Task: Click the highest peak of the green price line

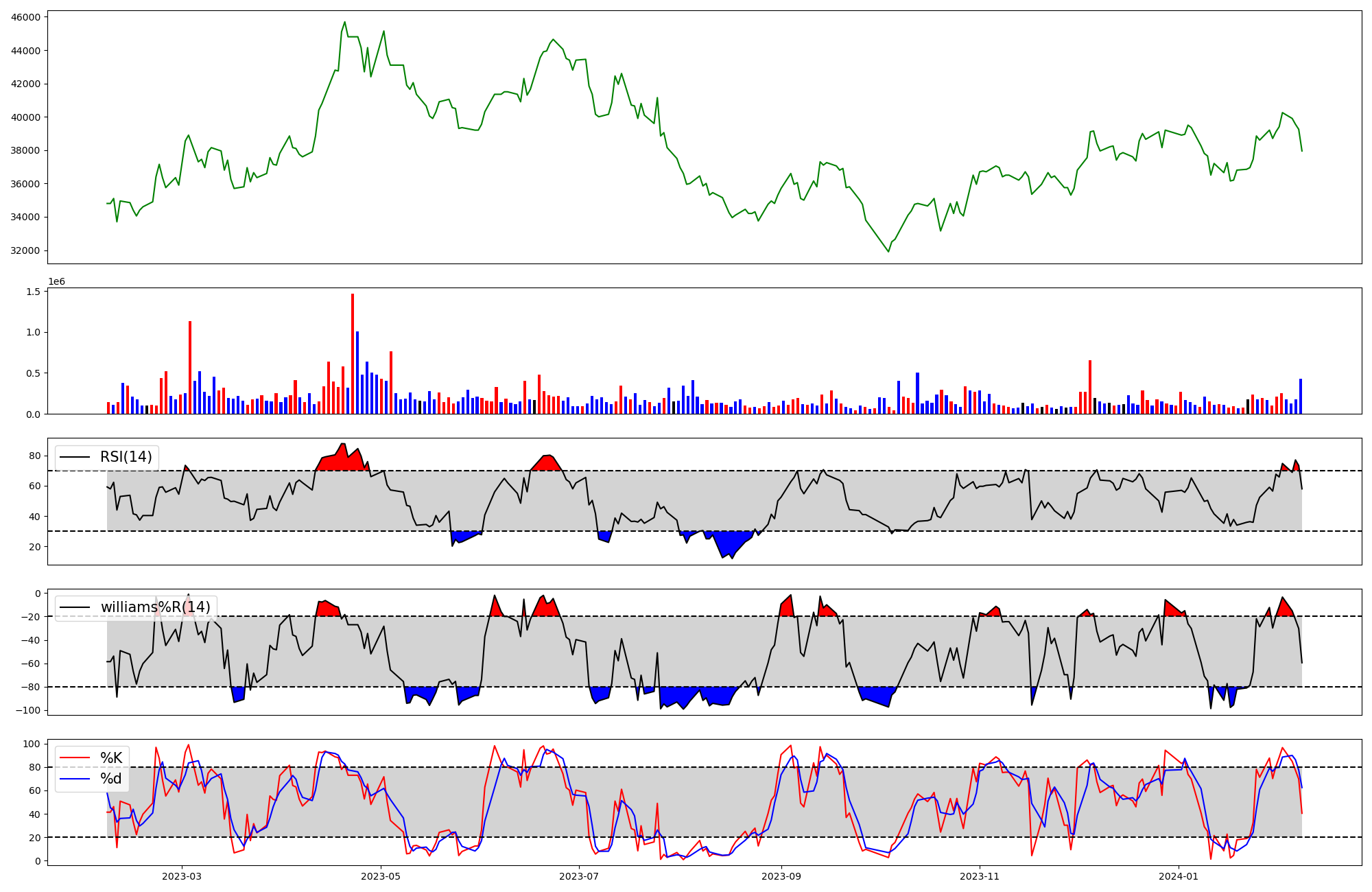Action: [345, 22]
